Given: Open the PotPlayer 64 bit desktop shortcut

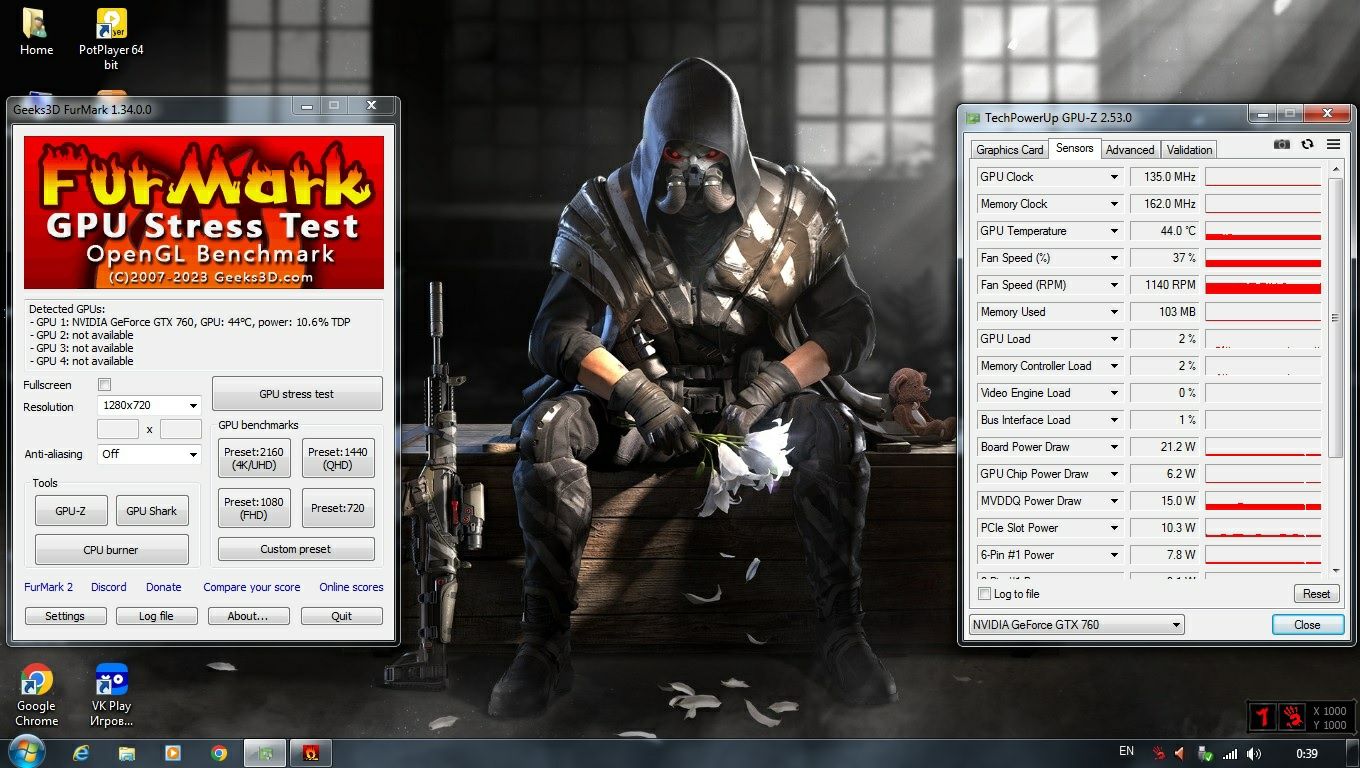Looking at the screenshot, I should pyautogui.click(x=111, y=39).
